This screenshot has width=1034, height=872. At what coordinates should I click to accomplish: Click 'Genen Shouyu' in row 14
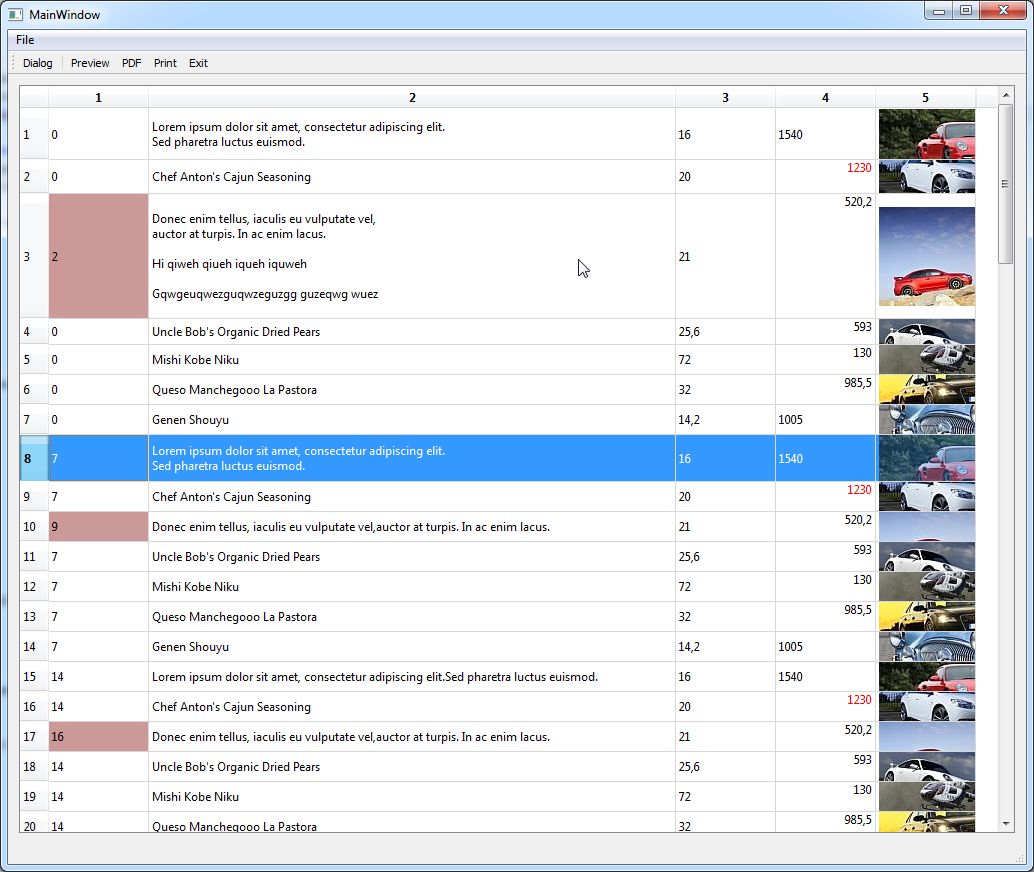pos(190,646)
